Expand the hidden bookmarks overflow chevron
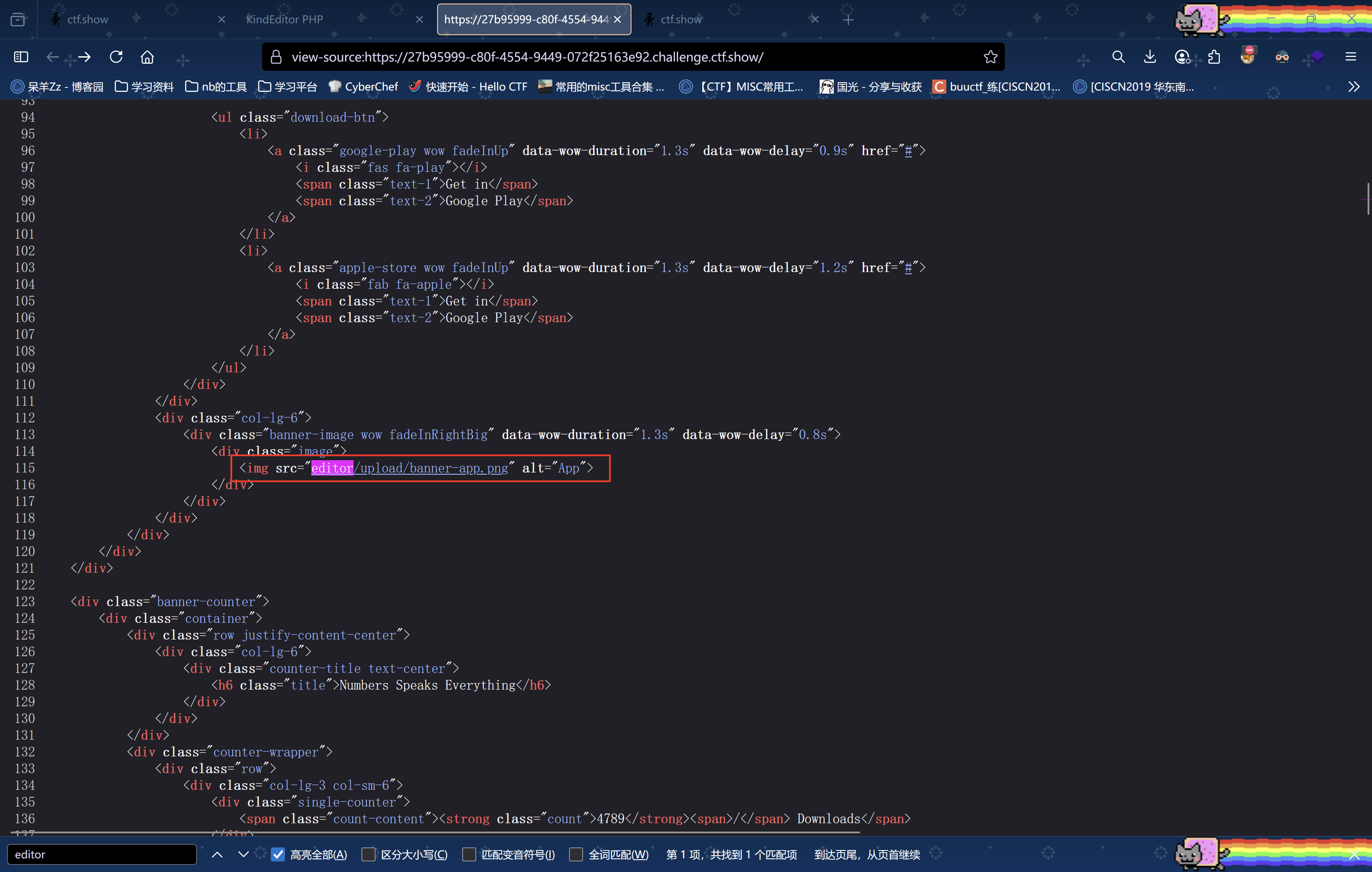 coord(1354,87)
